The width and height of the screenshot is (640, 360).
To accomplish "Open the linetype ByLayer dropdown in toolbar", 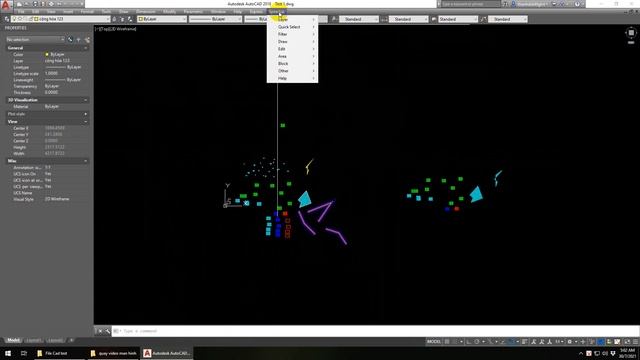I will pyautogui.click(x=215, y=19).
